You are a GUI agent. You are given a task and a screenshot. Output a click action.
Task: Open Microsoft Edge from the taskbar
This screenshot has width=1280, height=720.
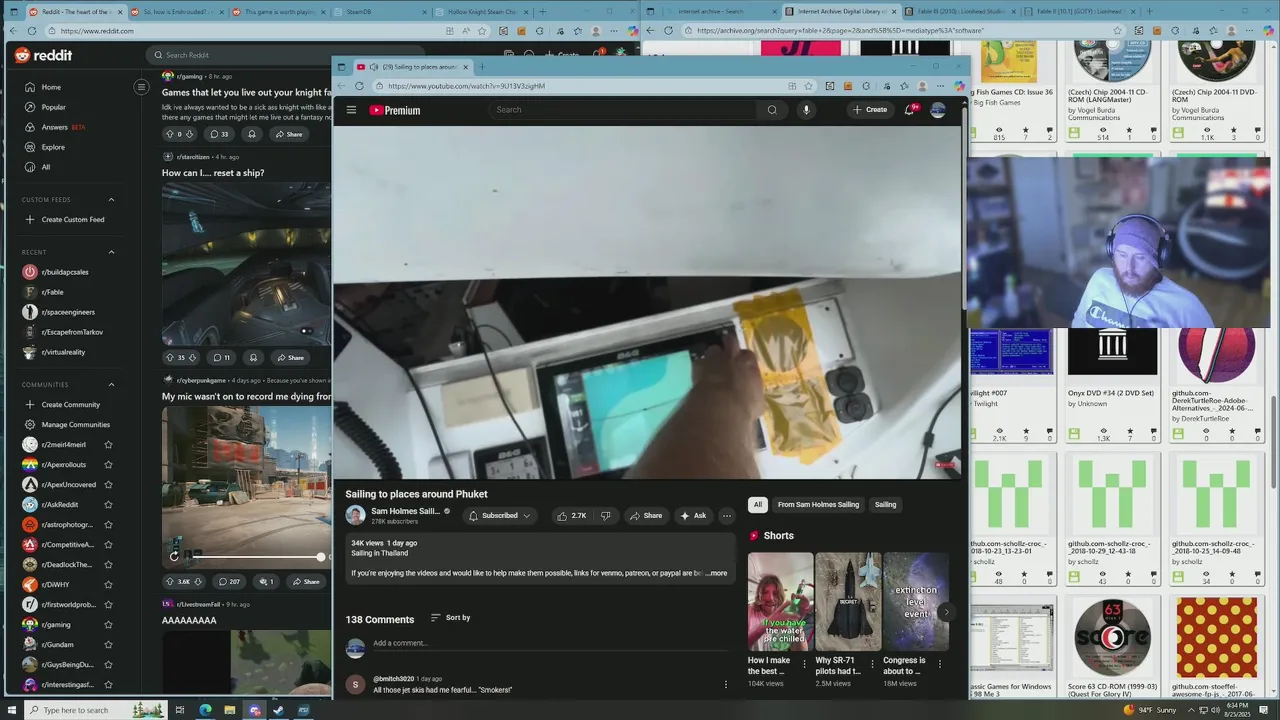(x=205, y=710)
